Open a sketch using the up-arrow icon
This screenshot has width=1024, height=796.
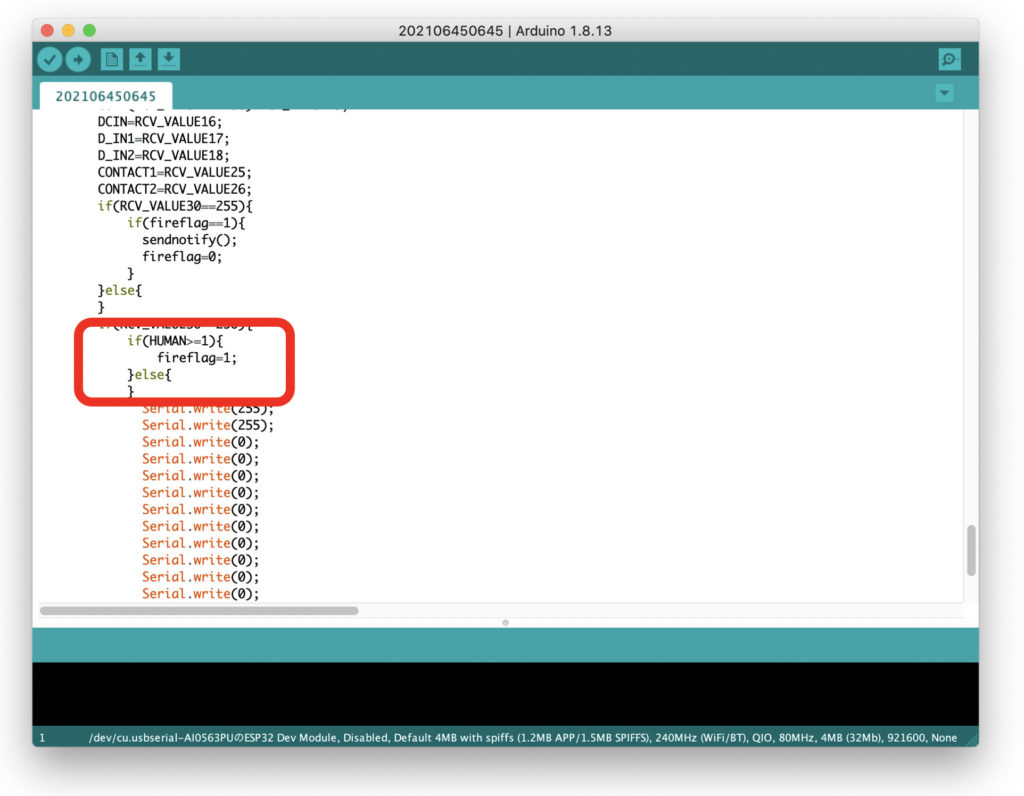click(x=140, y=60)
